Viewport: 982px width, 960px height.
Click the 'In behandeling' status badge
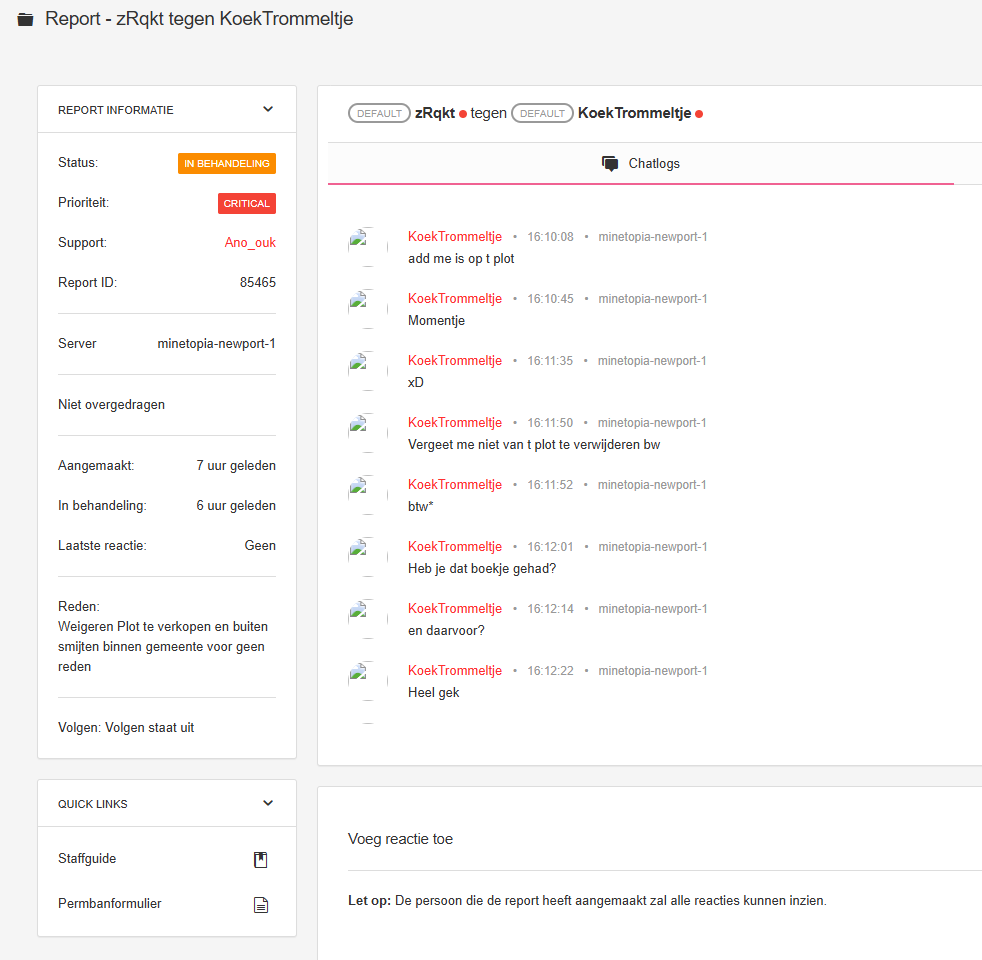click(227, 163)
